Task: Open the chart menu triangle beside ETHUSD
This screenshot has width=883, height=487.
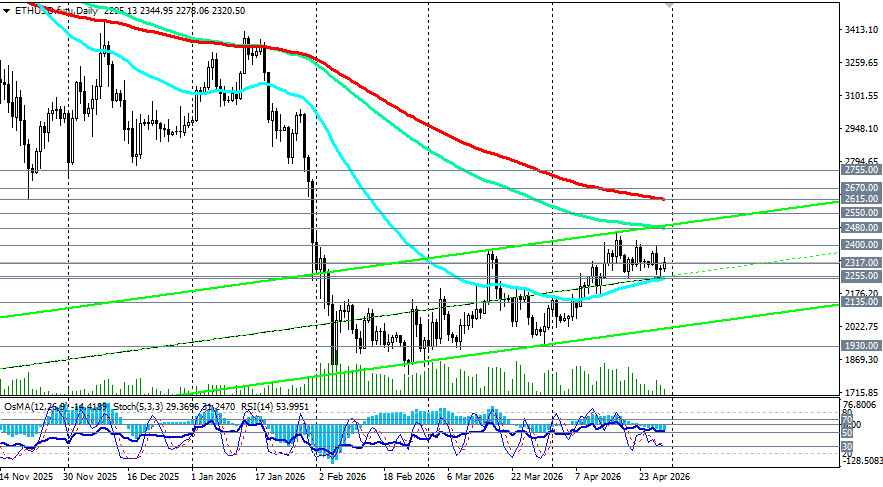Action: pyautogui.click(x=6, y=11)
